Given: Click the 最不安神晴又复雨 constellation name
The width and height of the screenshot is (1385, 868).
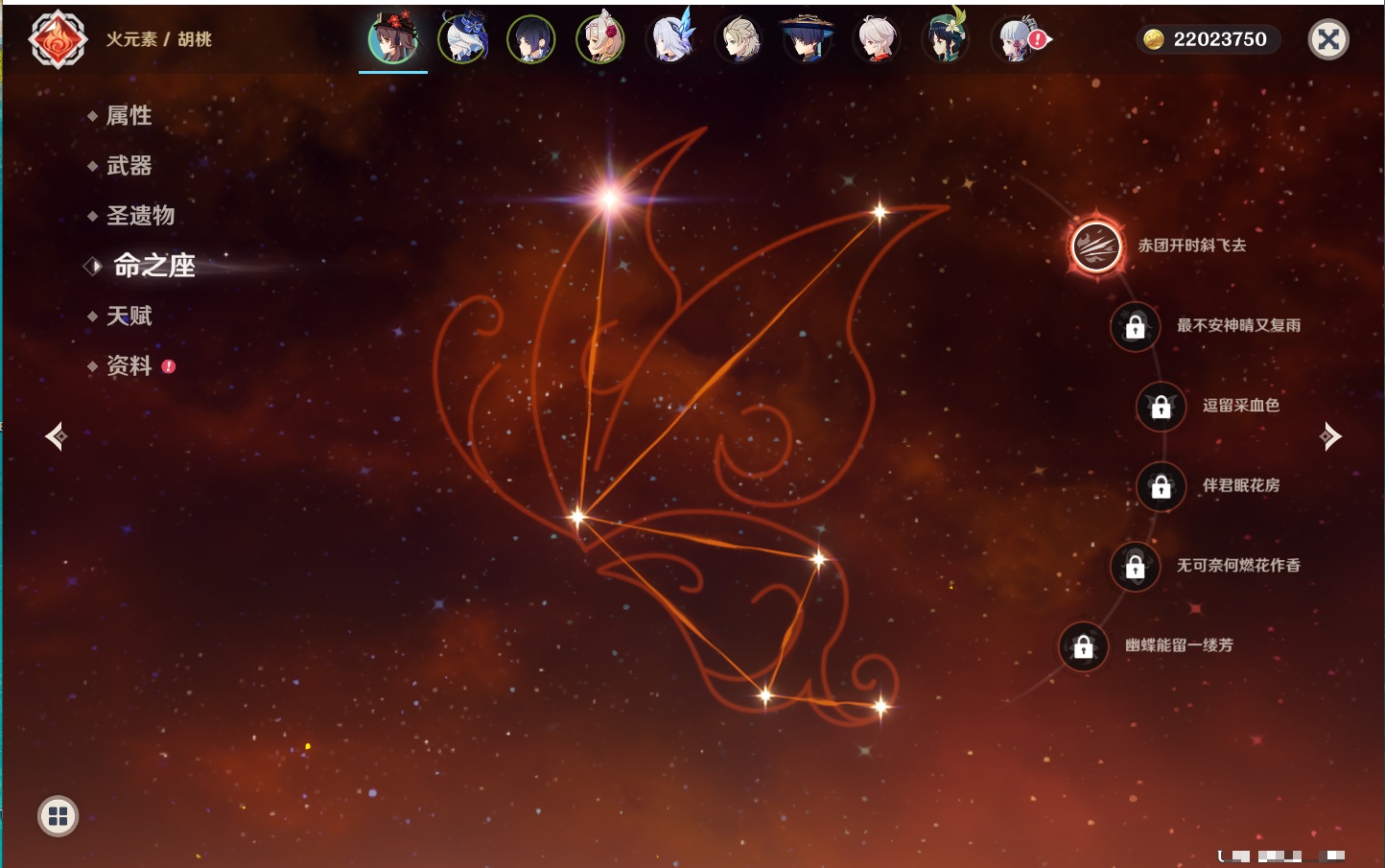Looking at the screenshot, I should point(1238,325).
